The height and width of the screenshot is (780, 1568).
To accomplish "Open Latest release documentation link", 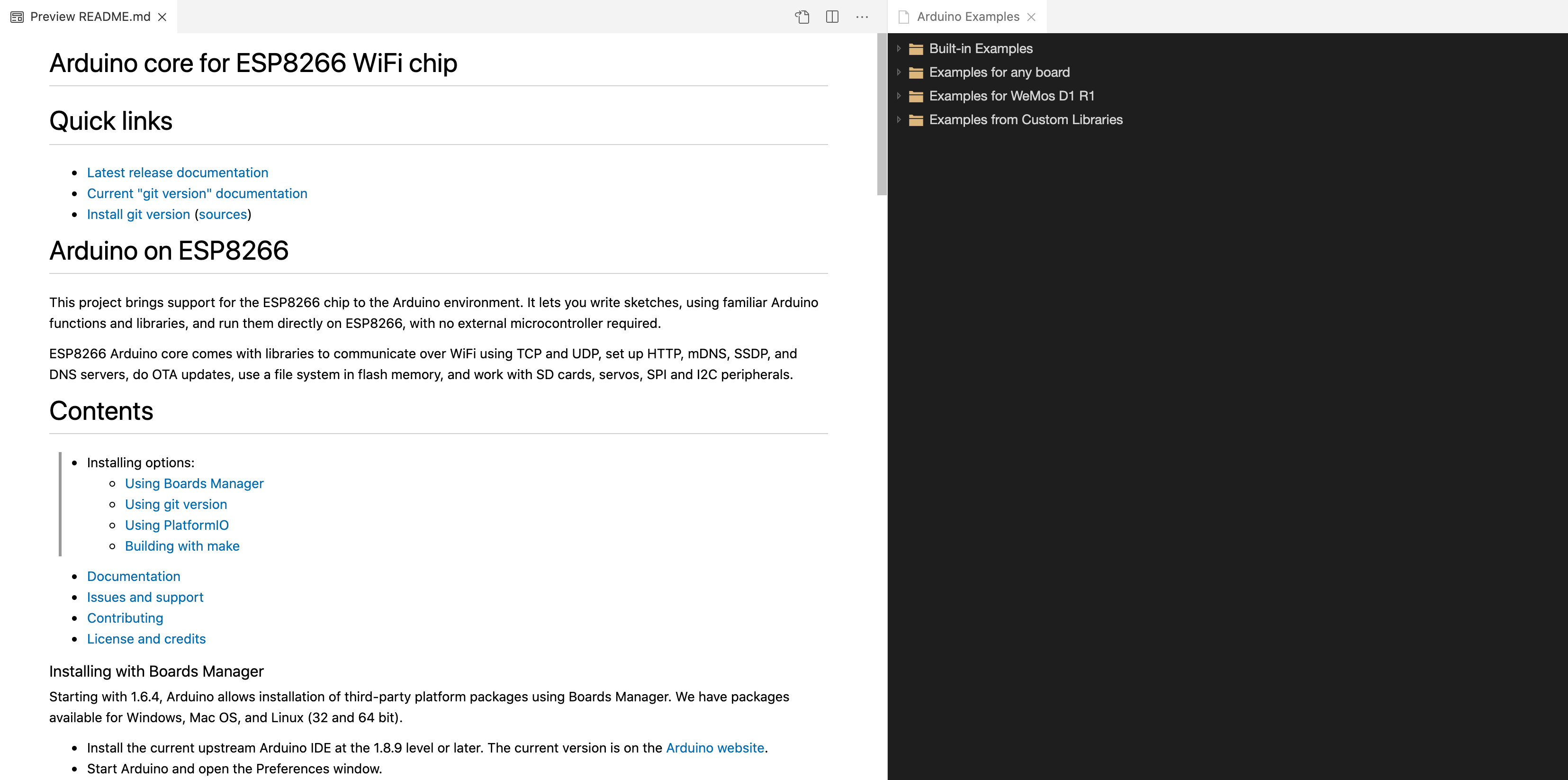I will [x=178, y=172].
